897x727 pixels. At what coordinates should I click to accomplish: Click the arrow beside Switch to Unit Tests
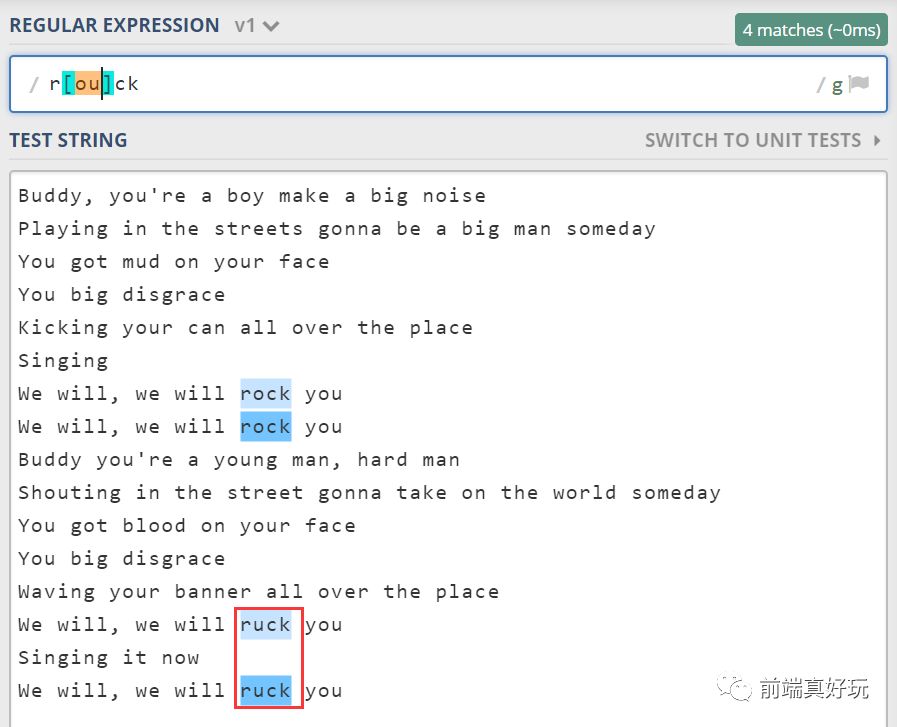pos(877,140)
